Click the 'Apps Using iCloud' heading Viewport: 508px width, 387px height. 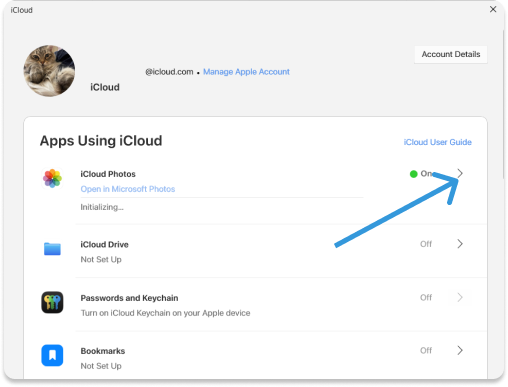pos(101,141)
